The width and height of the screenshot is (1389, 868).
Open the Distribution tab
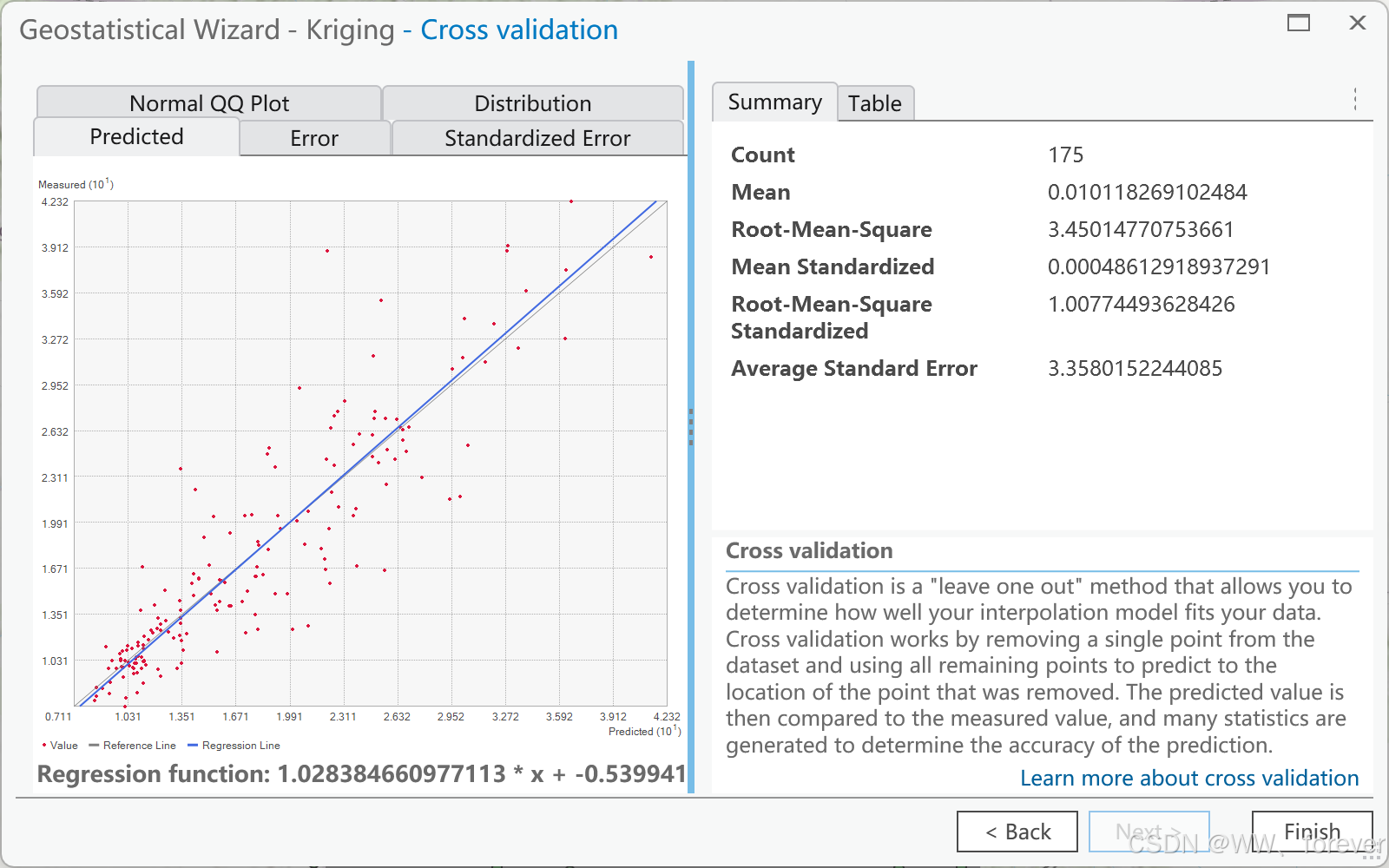click(533, 103)
